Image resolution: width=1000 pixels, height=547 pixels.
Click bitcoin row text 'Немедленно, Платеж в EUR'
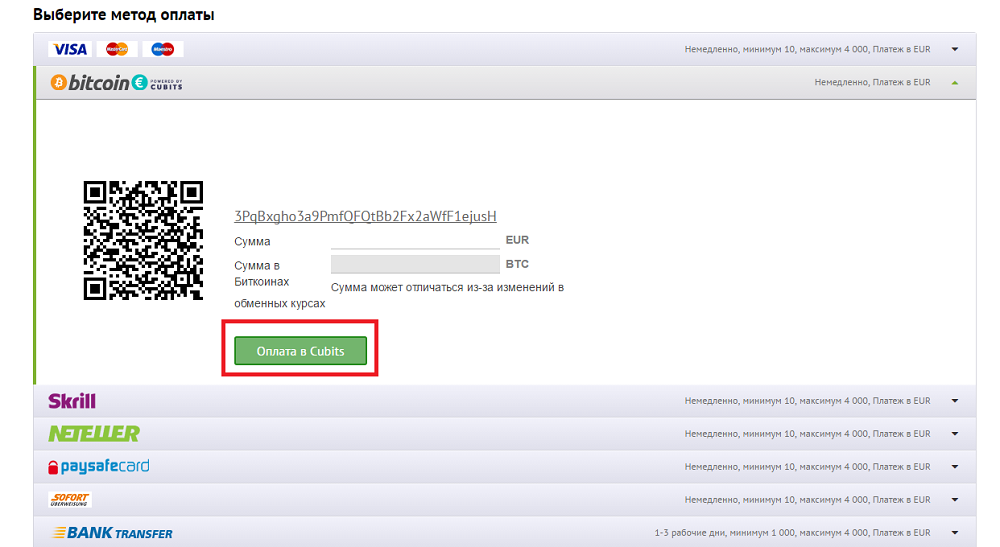coord(872,82)
